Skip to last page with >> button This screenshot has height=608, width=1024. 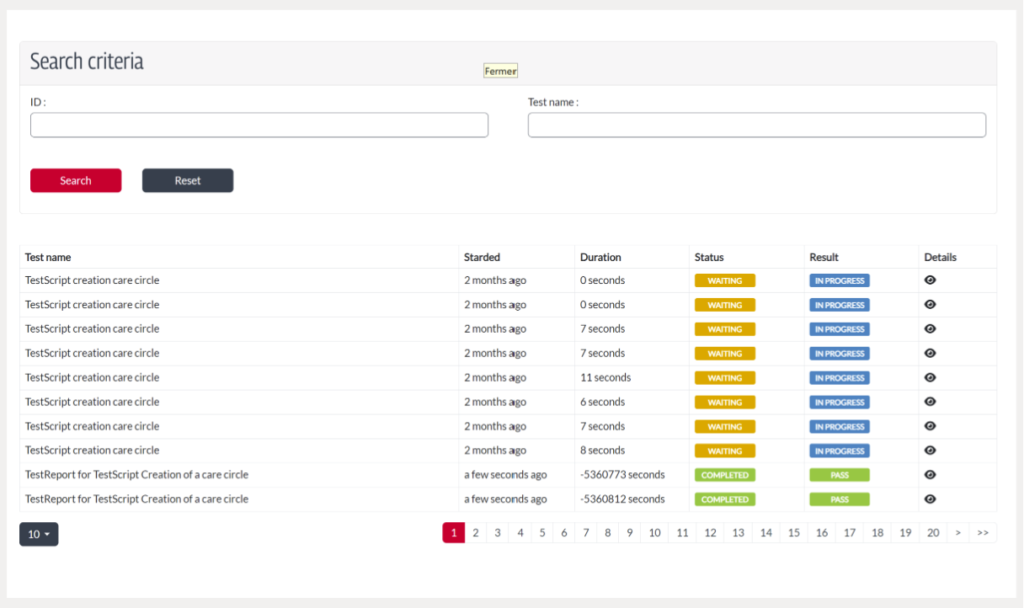tap(982, 533)
